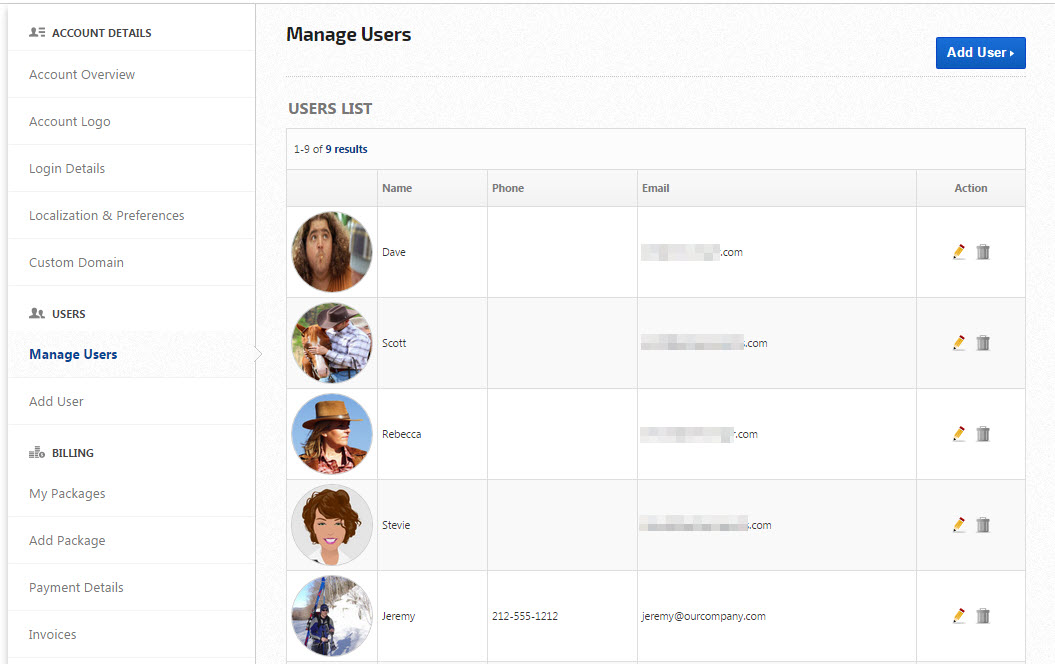Click the name Dave in the list

394,252
